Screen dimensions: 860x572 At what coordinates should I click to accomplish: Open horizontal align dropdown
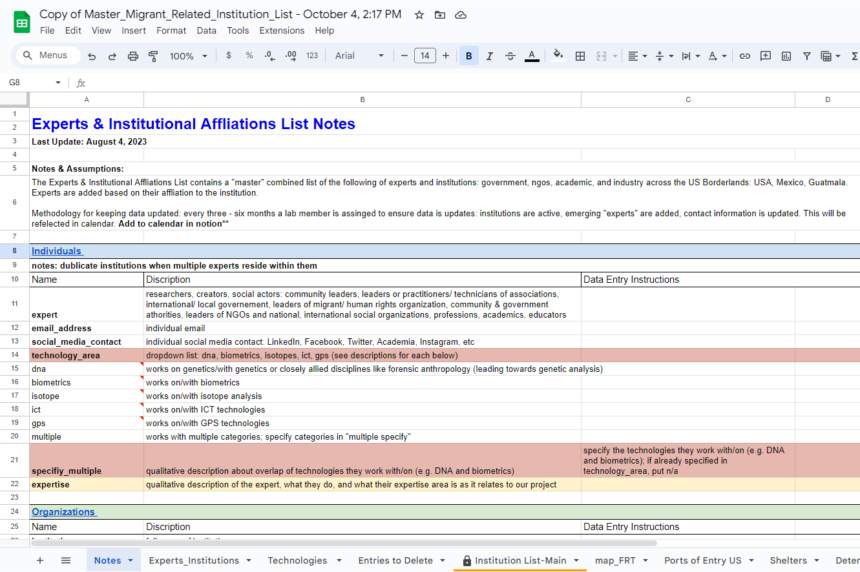(x=637, y=56)
